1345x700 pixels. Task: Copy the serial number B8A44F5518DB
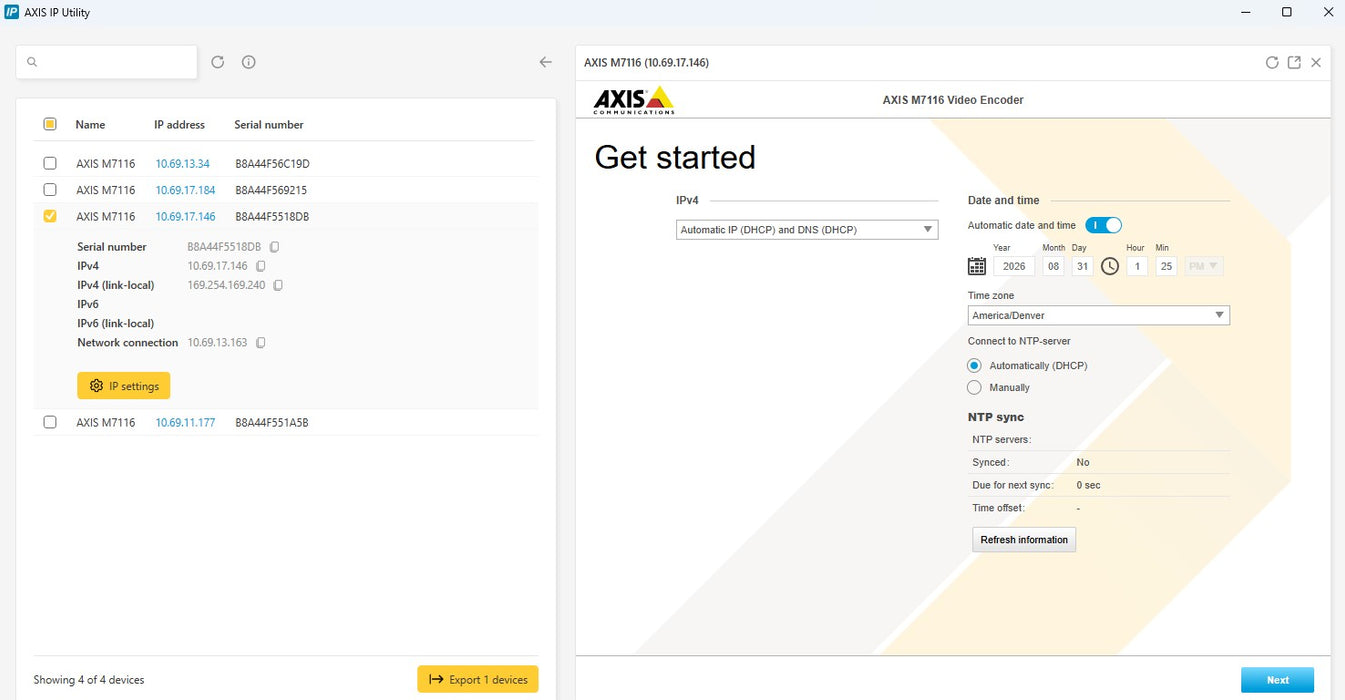tap(274, 247)
